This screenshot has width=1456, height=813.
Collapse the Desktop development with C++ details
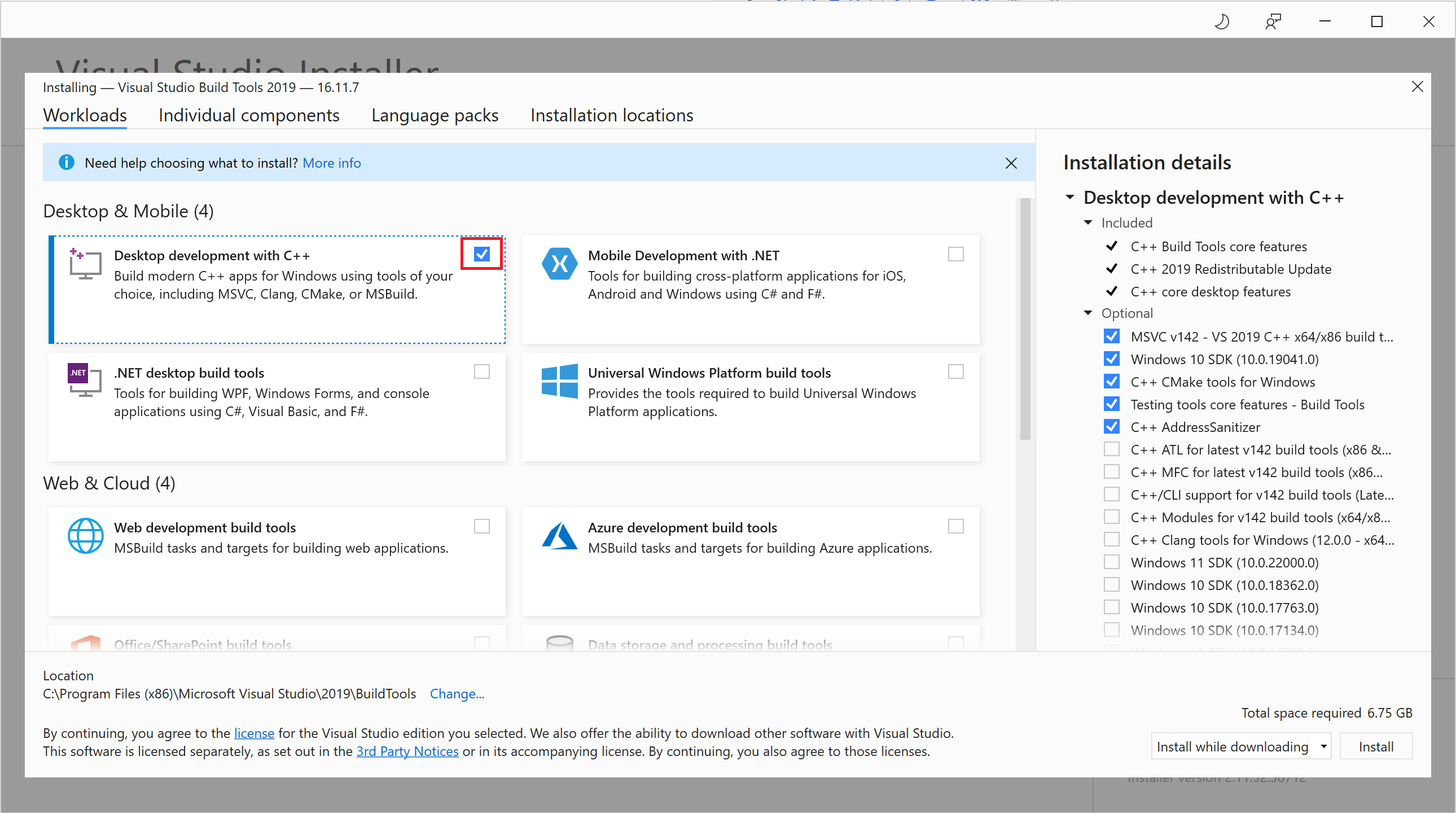point(1069,197)
